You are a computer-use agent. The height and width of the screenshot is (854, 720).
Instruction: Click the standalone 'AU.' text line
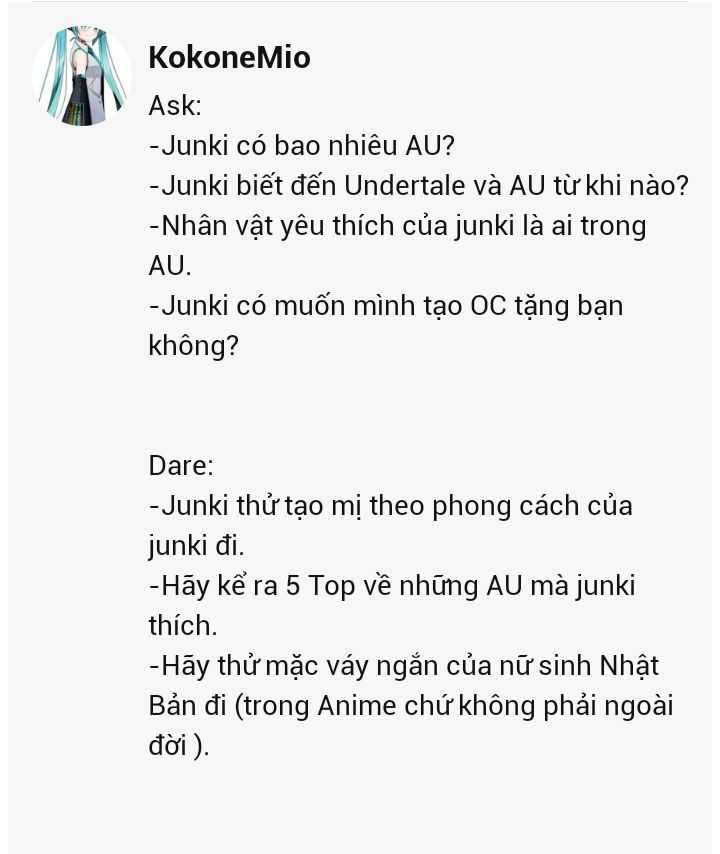tap(170, 266)
